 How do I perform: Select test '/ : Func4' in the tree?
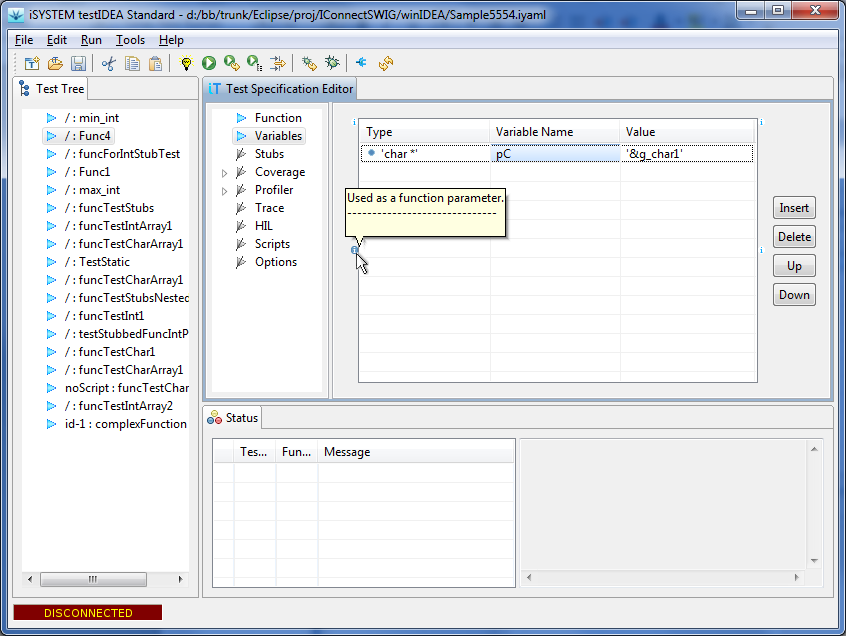(x=87, y=136)
